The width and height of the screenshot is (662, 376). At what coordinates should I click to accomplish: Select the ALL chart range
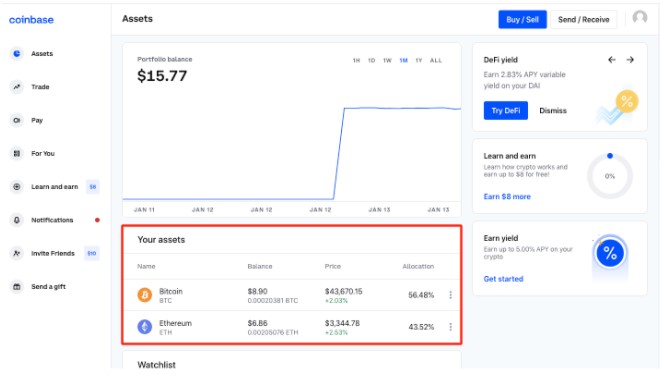[436, 61]
